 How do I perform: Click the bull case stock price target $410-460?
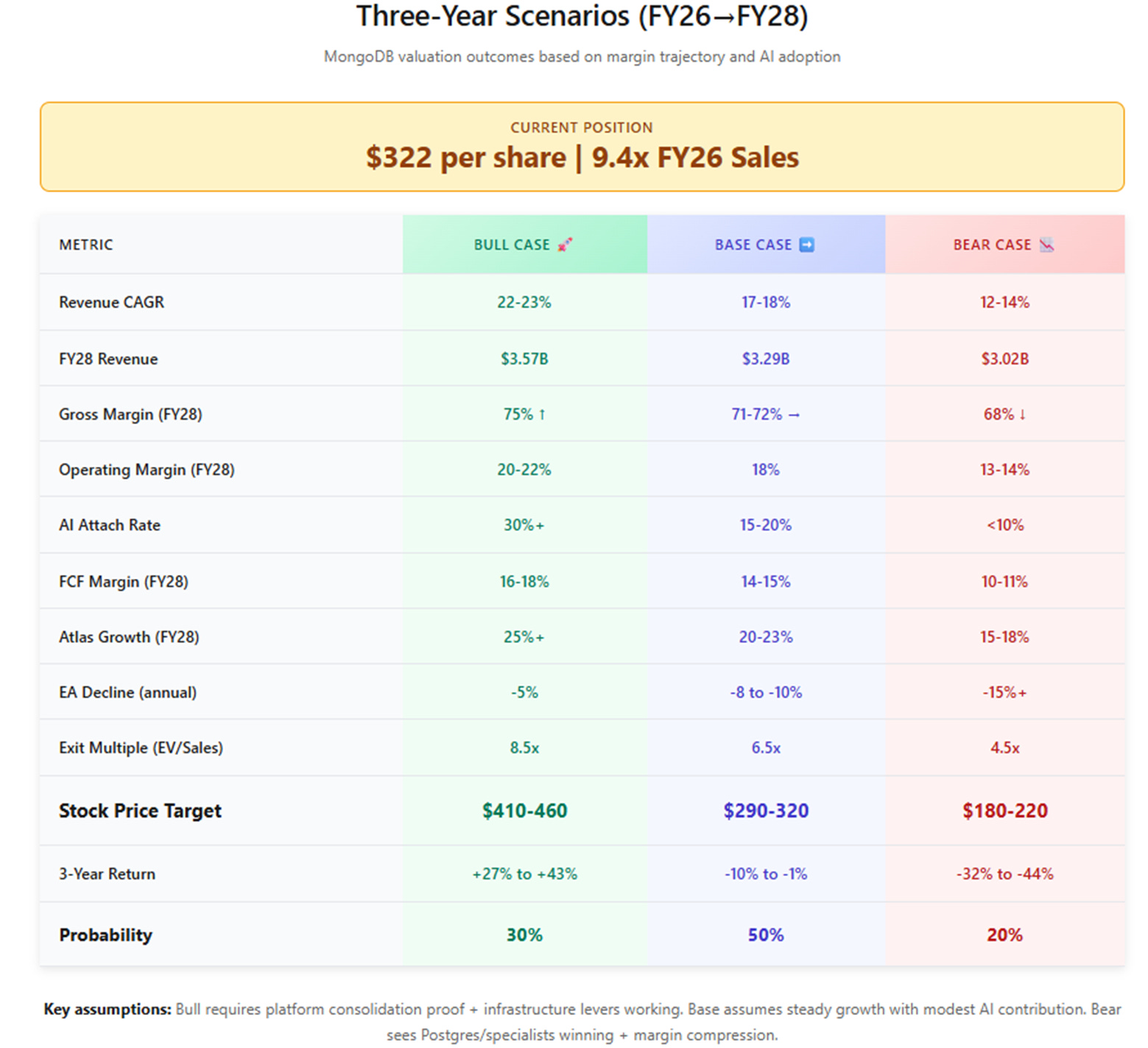tap(524, 811)
